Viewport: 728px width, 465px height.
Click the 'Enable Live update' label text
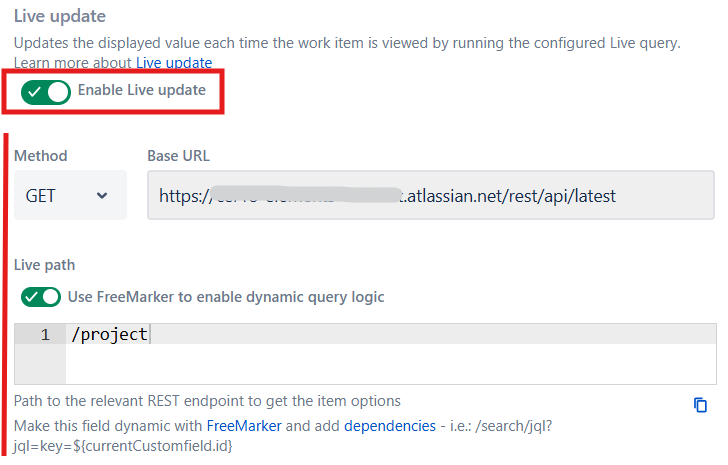click(141, 91)
